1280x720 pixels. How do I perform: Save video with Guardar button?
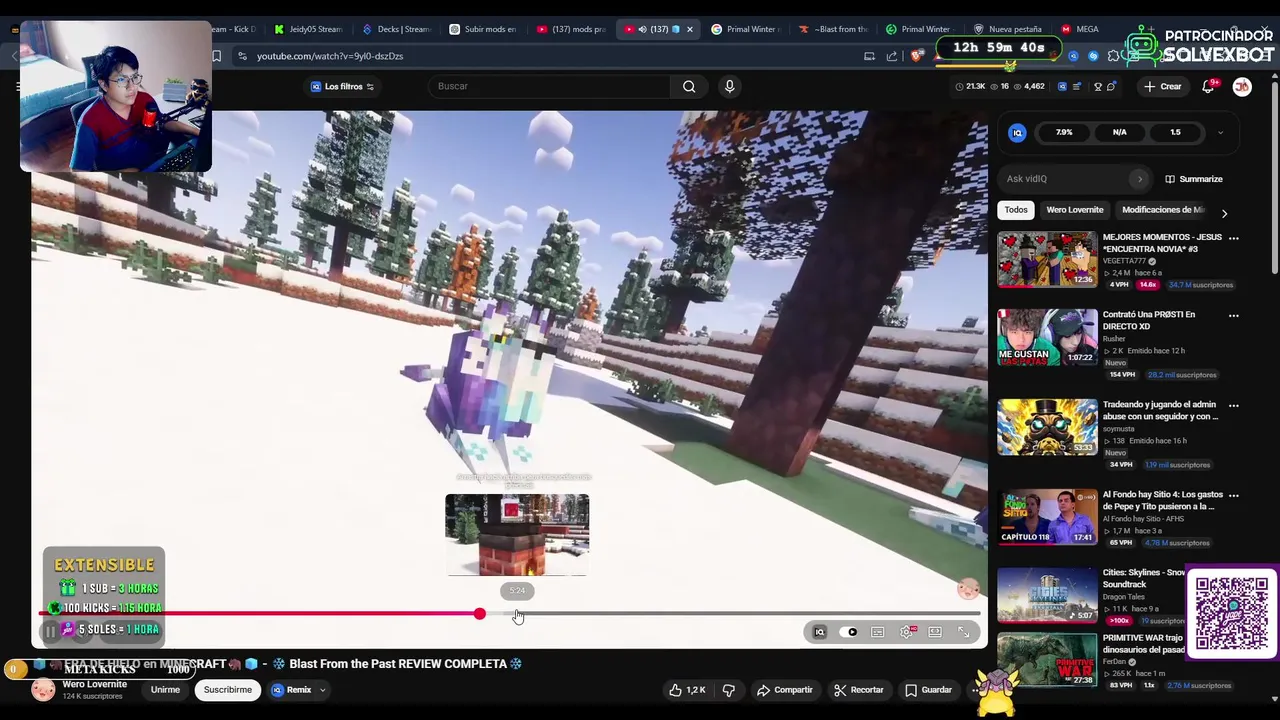coord(928,690)
